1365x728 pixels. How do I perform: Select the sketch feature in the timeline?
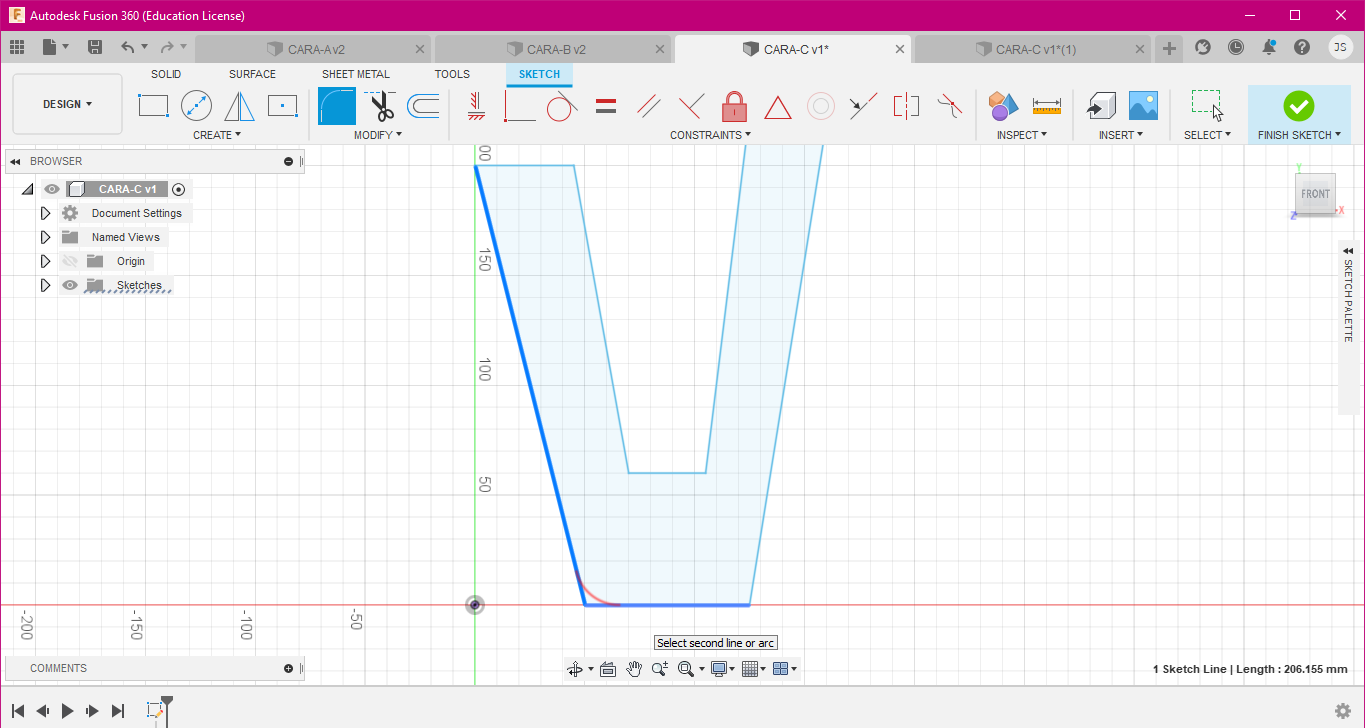tap(154, 710)
